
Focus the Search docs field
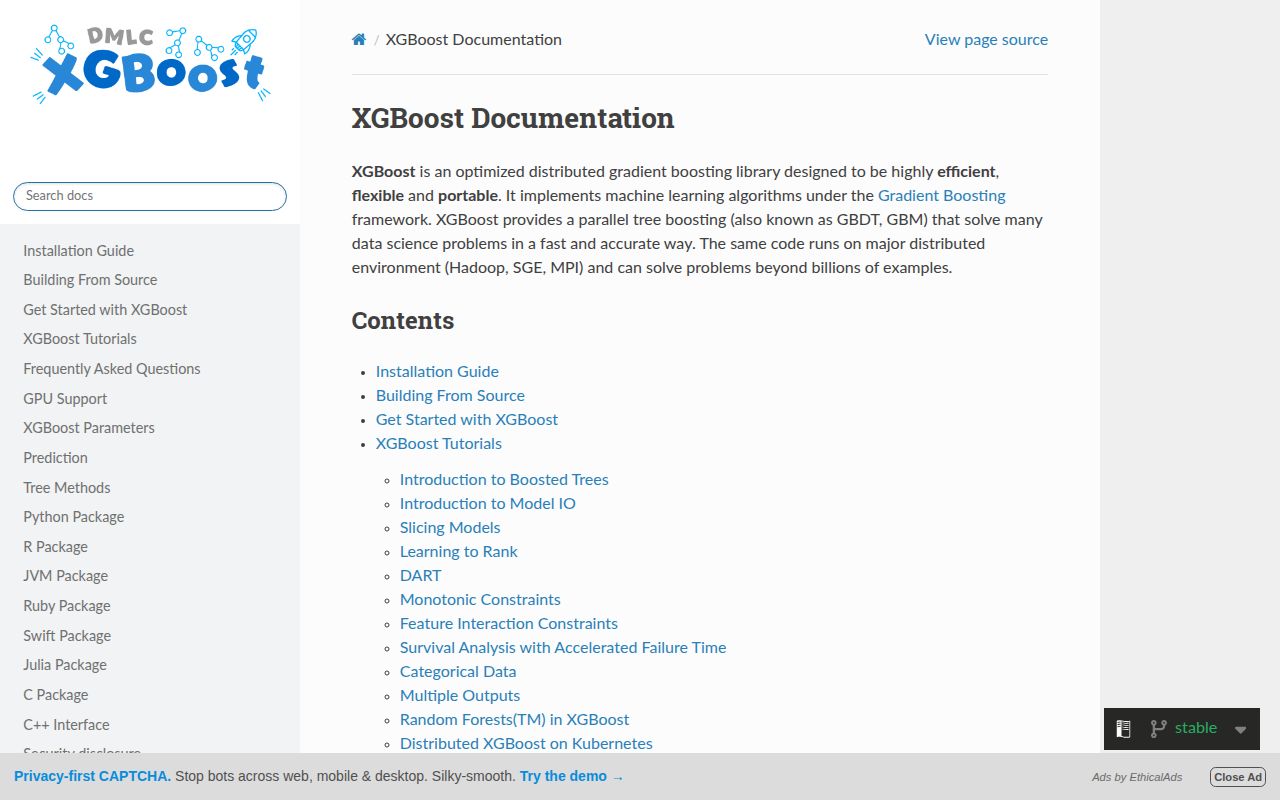150,196
